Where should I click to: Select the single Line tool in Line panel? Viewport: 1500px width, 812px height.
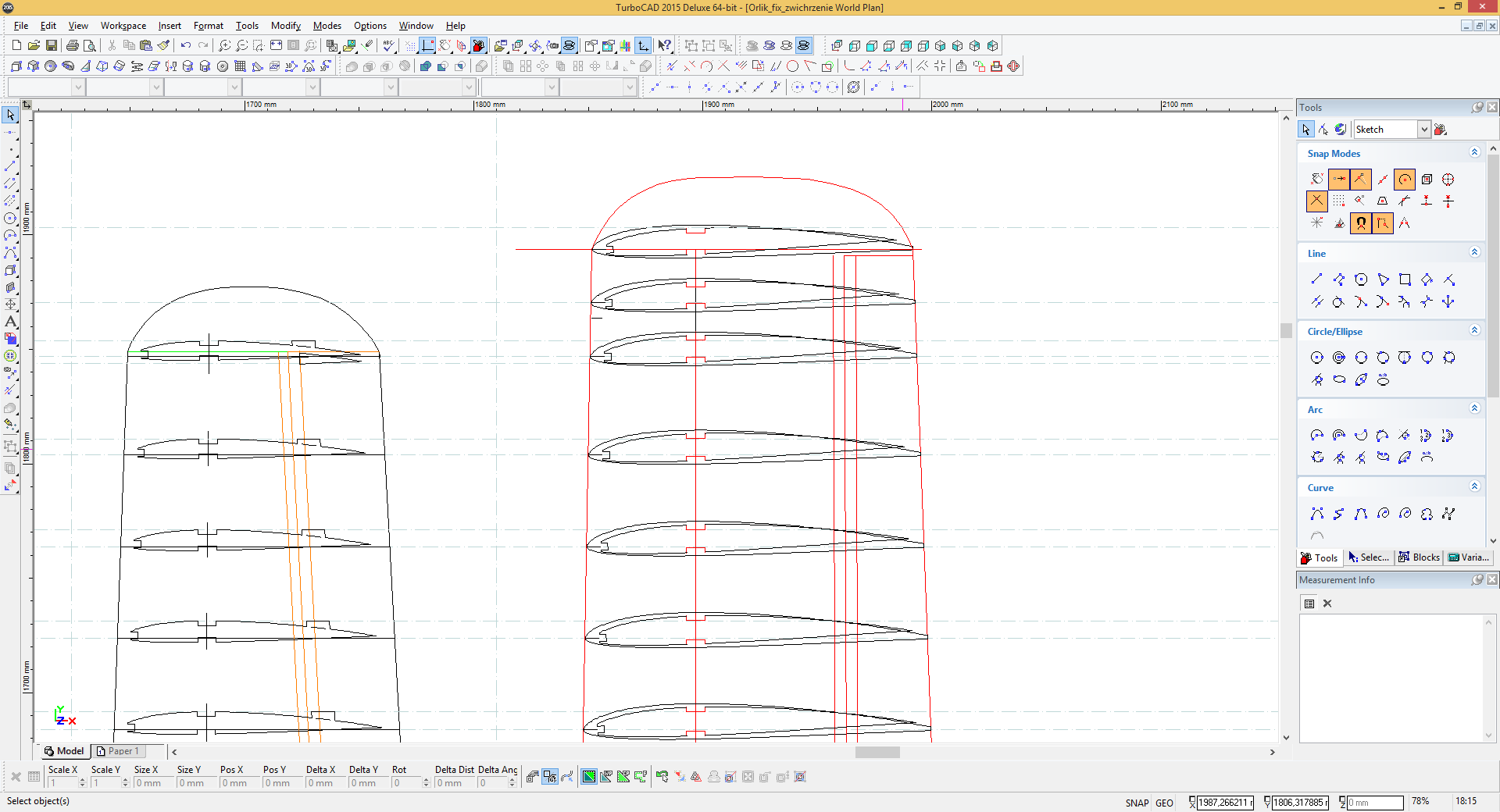(1316, 280)
